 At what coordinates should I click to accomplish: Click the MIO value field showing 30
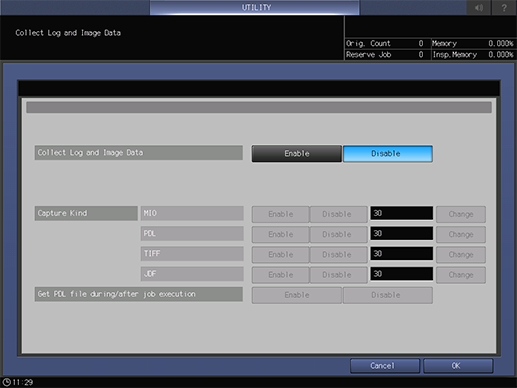(x=402, y=213)
